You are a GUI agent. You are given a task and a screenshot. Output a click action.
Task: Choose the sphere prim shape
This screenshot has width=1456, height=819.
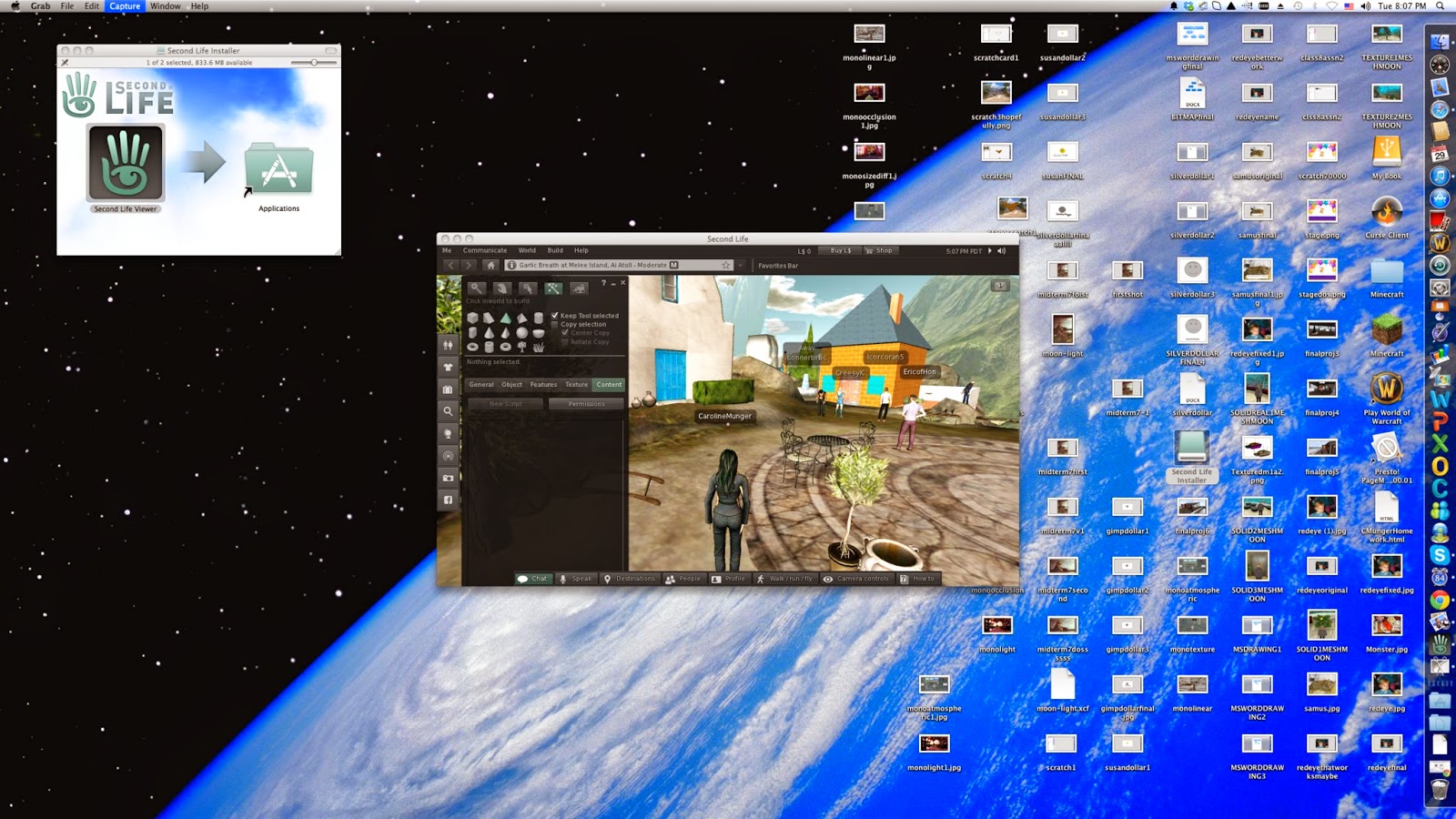(521, 333)
